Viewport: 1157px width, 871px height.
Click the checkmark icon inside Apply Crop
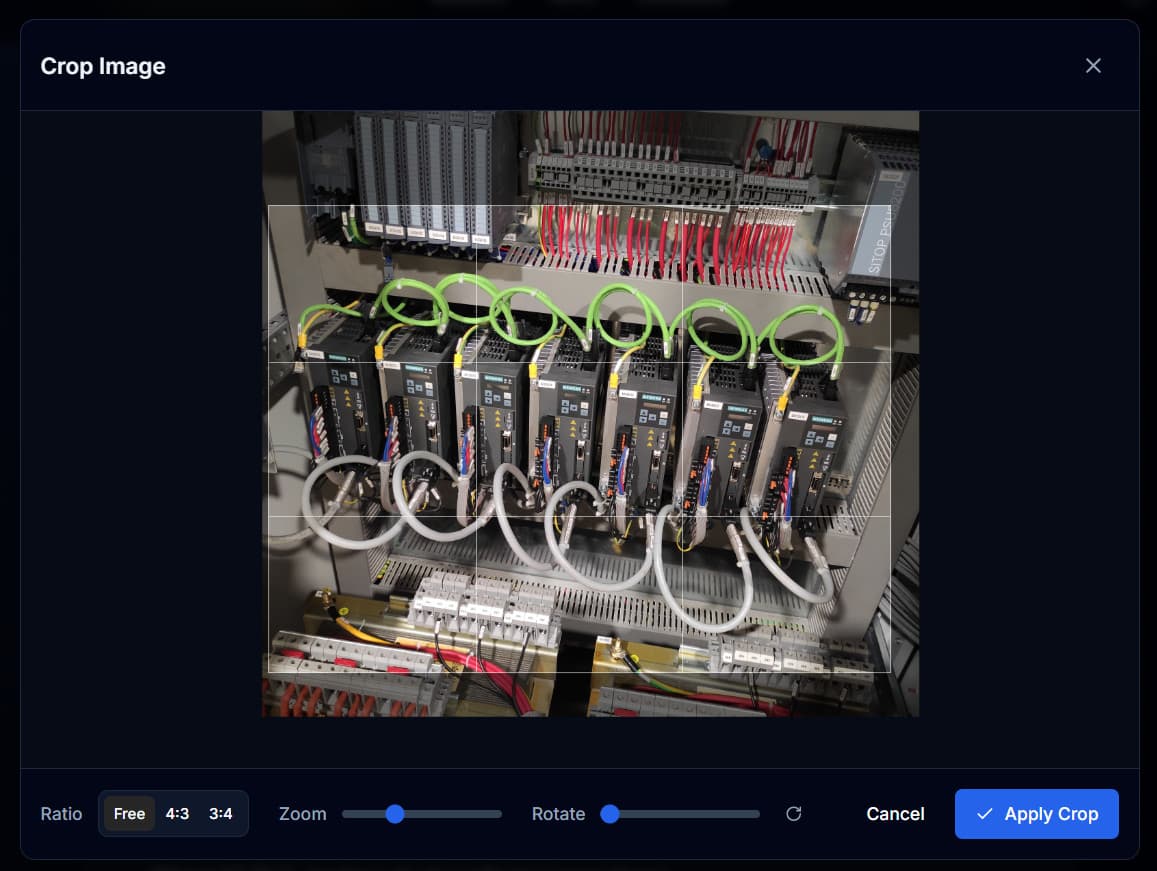985,814
